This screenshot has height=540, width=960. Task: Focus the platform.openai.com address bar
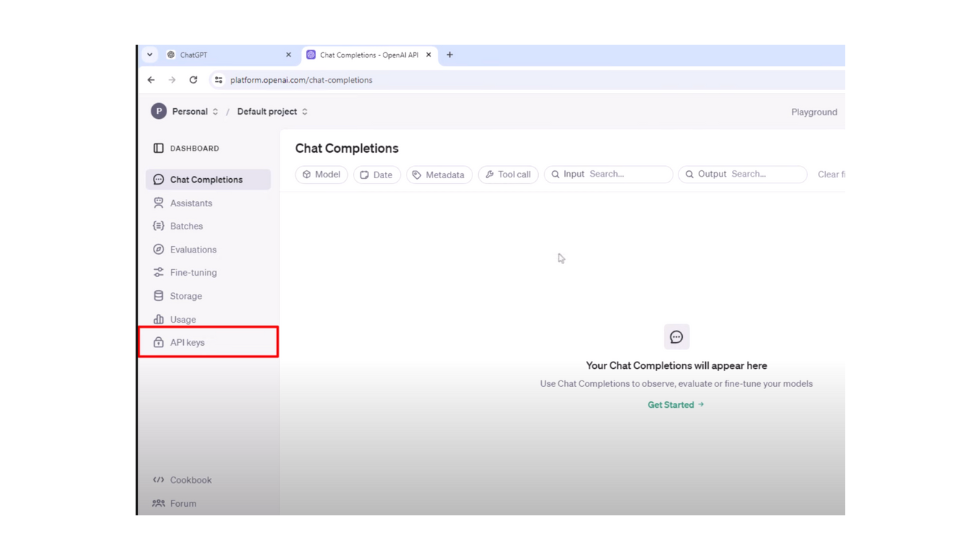pyautogui.click(x=527, y=80)
